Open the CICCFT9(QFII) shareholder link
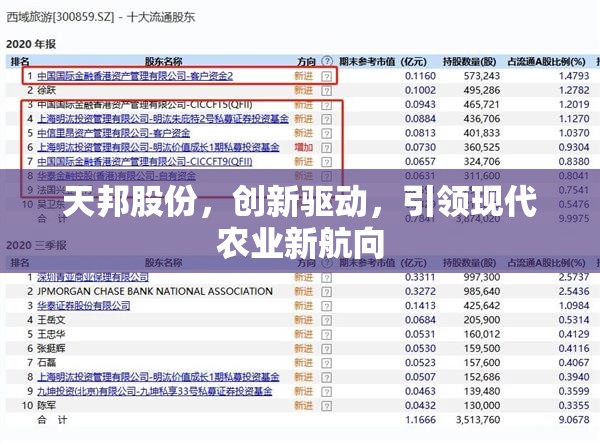This screenshot has width=600, height=443. pos(145,161)
